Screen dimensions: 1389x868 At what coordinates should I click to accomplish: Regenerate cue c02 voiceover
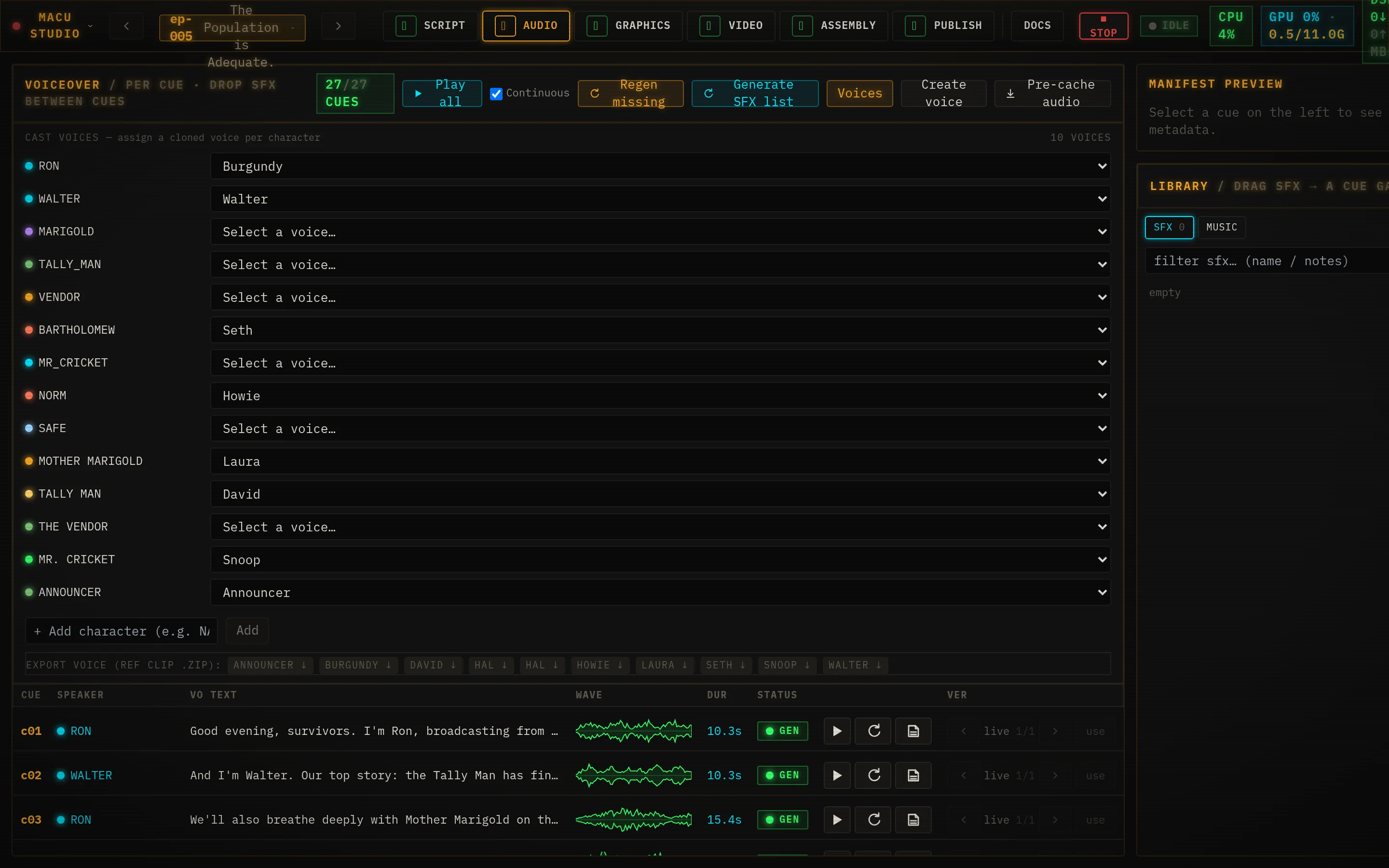click(x=873, y=775)
